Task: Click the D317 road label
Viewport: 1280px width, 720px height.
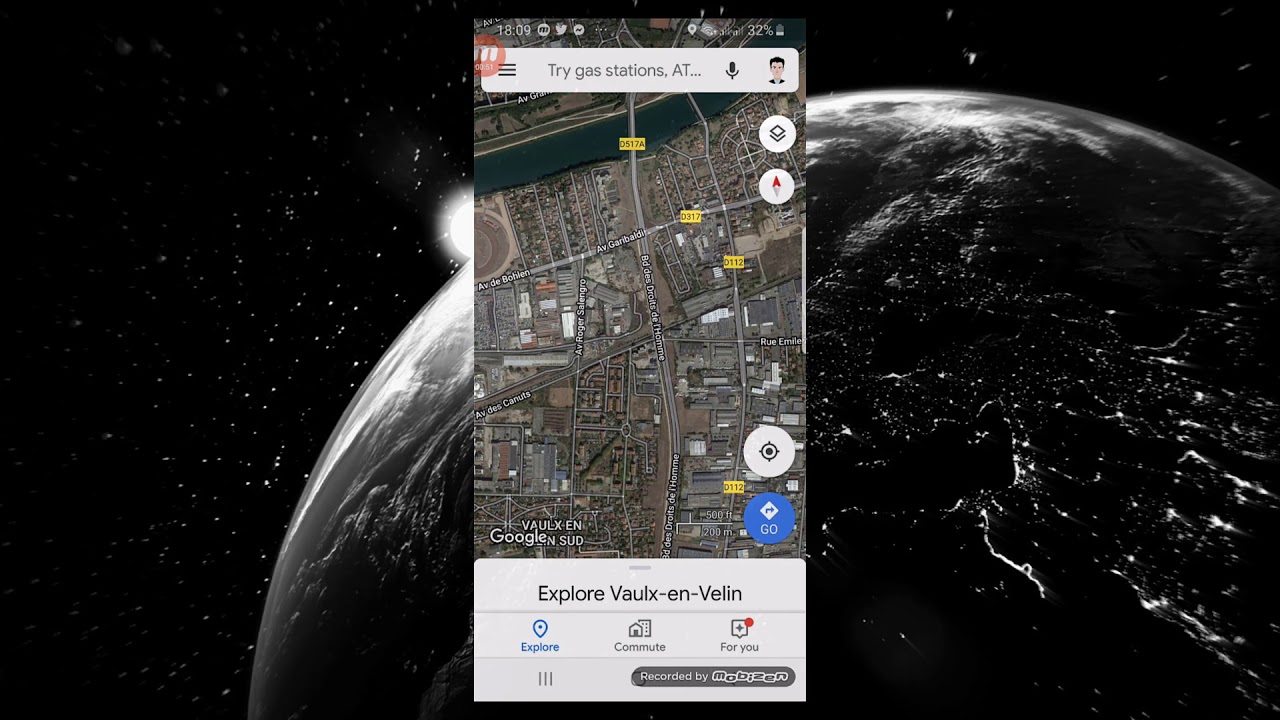Action: pyautogui.click(x=691, y=216)
